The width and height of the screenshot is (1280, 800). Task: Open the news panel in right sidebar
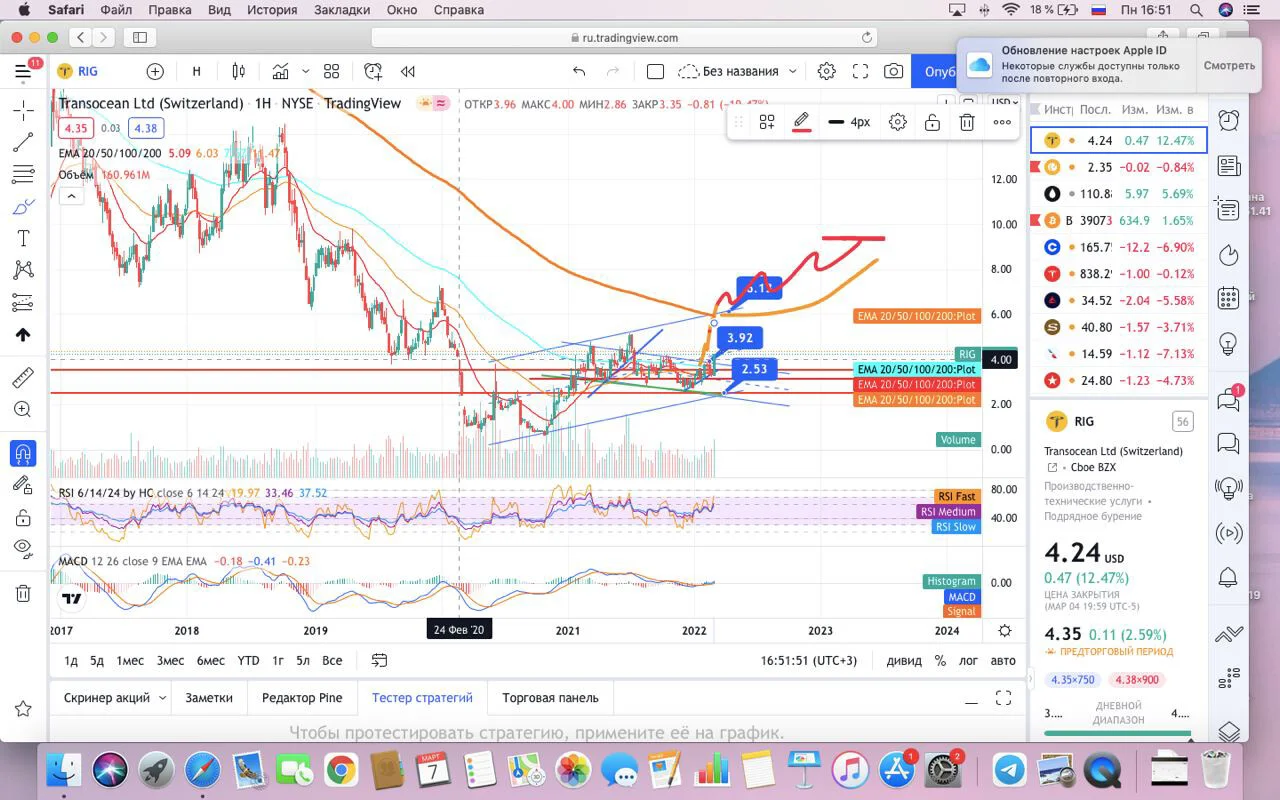[1229, 166]
